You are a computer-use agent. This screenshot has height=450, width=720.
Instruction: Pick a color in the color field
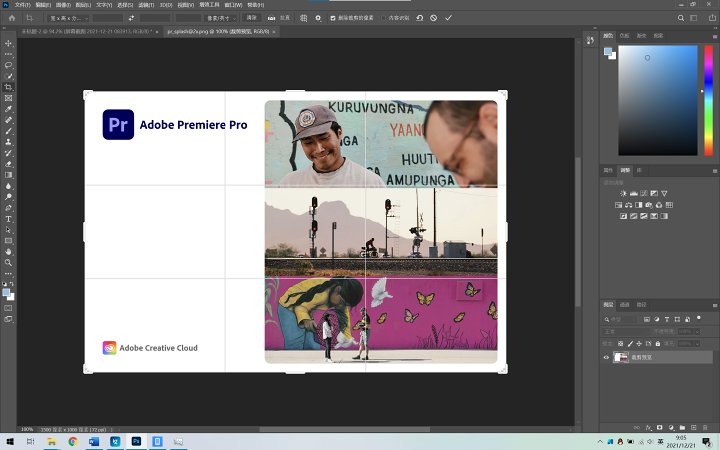pyautogui.click(x=658, y=100)
